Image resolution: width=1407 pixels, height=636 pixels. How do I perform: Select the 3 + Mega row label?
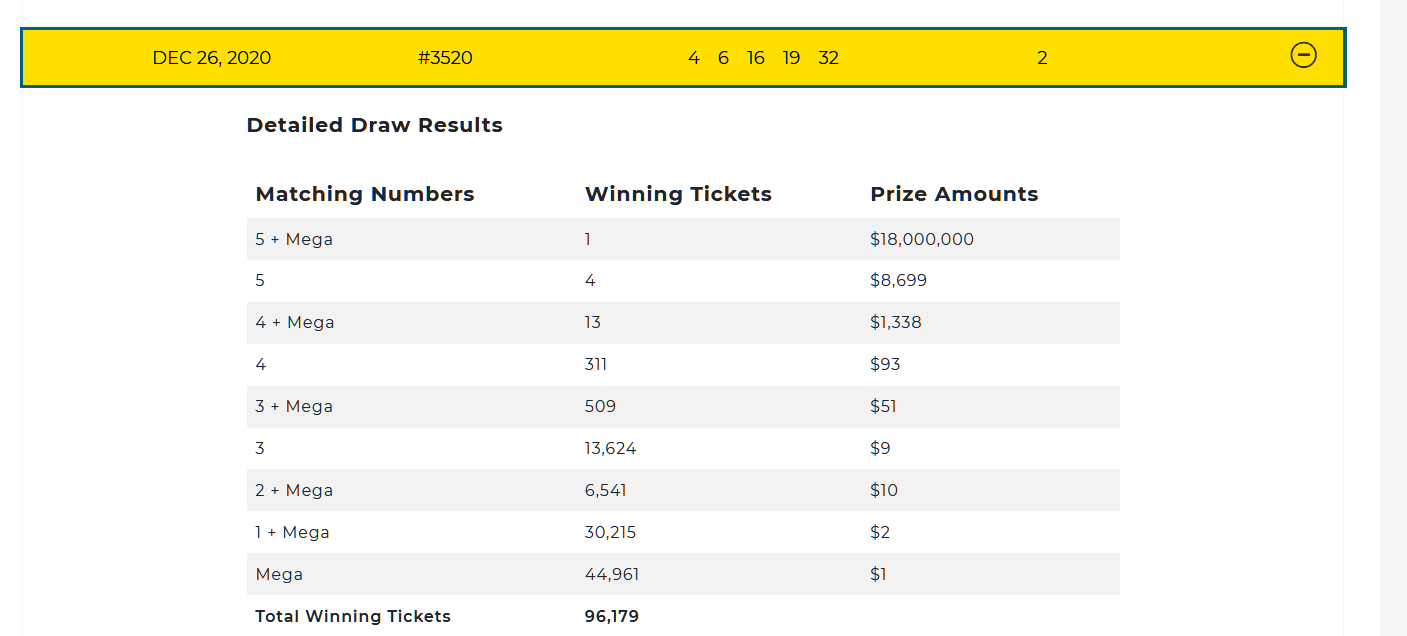[294, 407]
